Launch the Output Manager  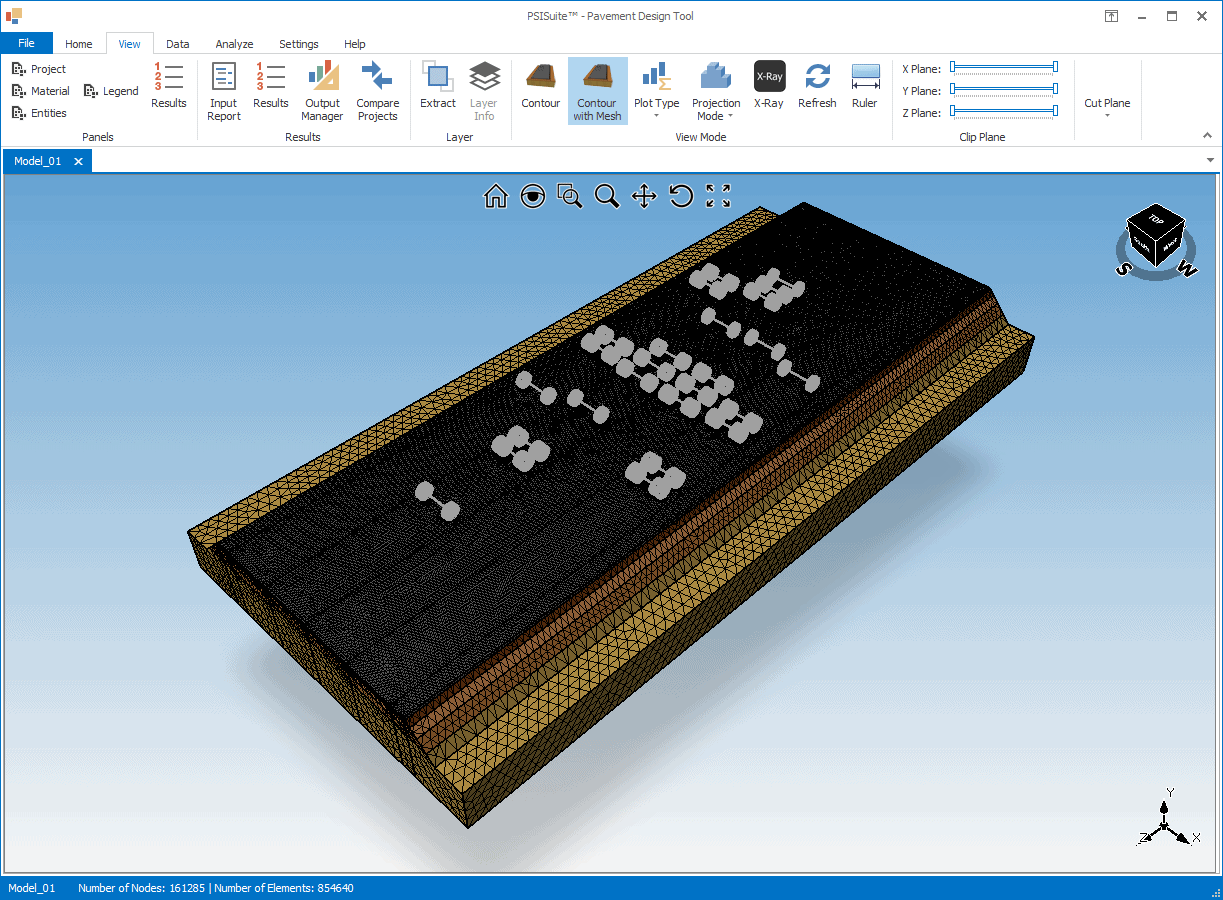322,92
